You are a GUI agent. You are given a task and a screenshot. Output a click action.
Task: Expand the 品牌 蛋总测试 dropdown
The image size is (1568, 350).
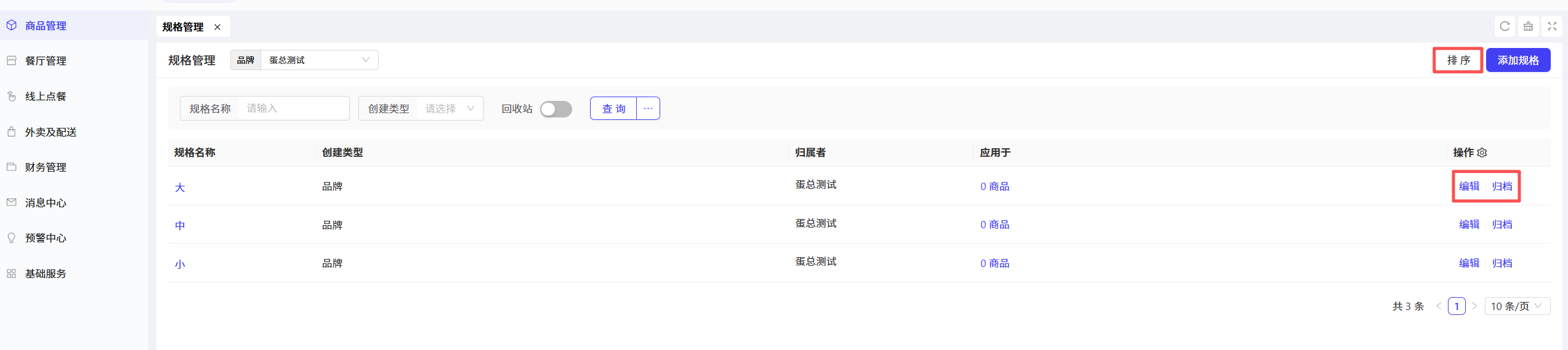[319, 60]
